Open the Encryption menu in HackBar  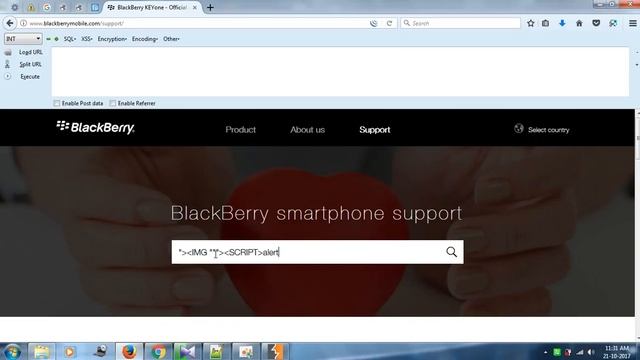click(x=112, y=39)
